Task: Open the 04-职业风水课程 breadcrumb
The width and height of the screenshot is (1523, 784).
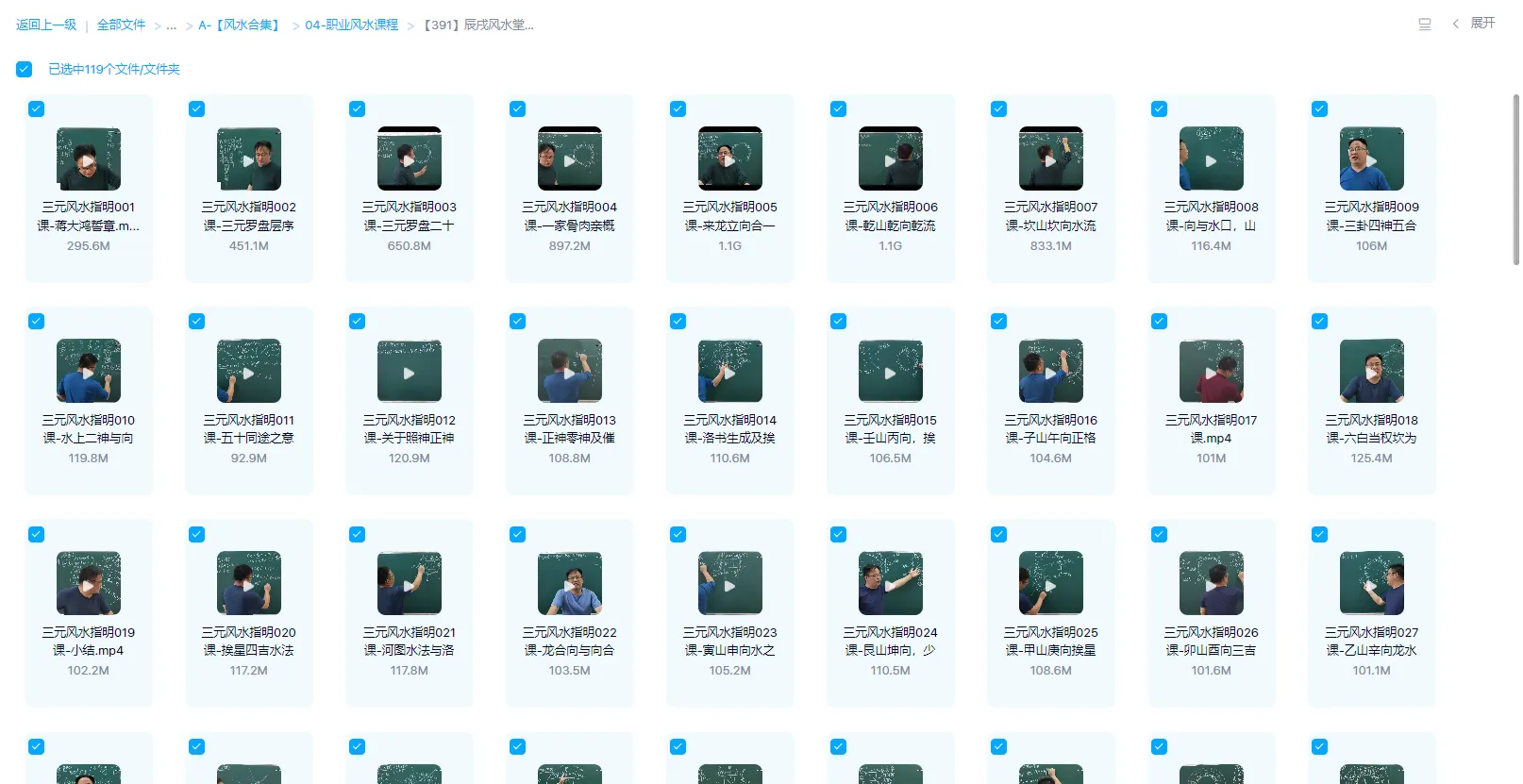Action: point(351,25)
